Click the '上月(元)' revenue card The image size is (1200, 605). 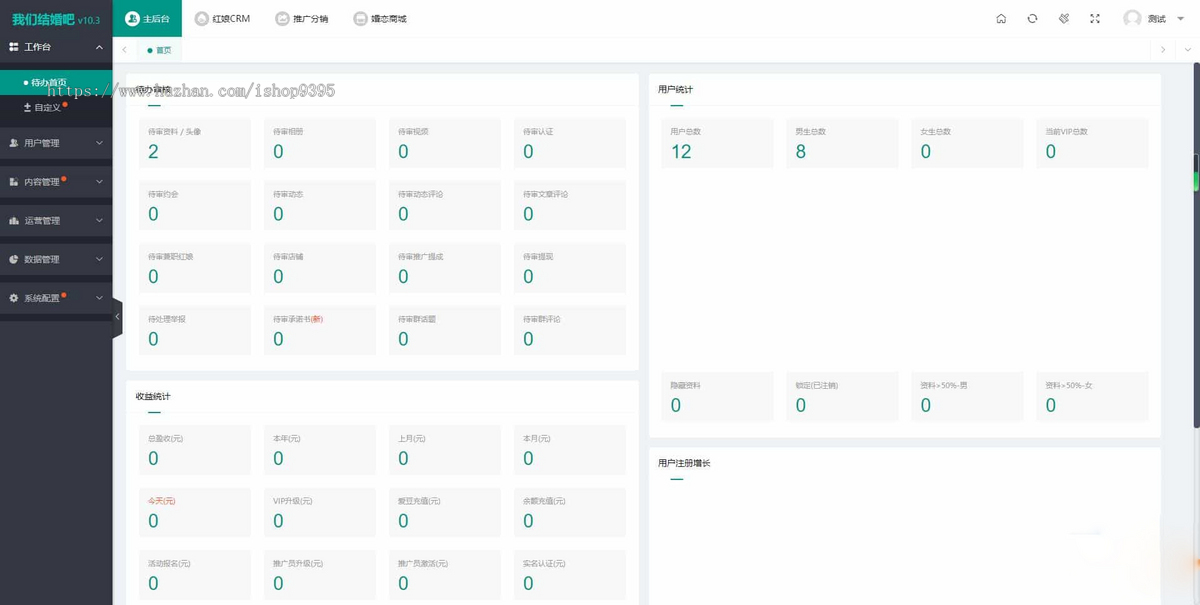[x=445, y=450]
